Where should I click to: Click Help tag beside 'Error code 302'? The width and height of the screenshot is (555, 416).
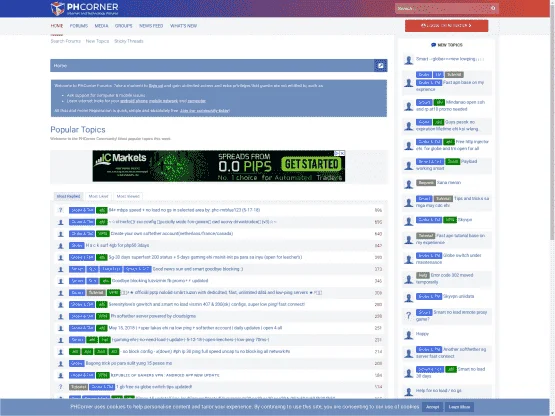[x=423, y=275]
